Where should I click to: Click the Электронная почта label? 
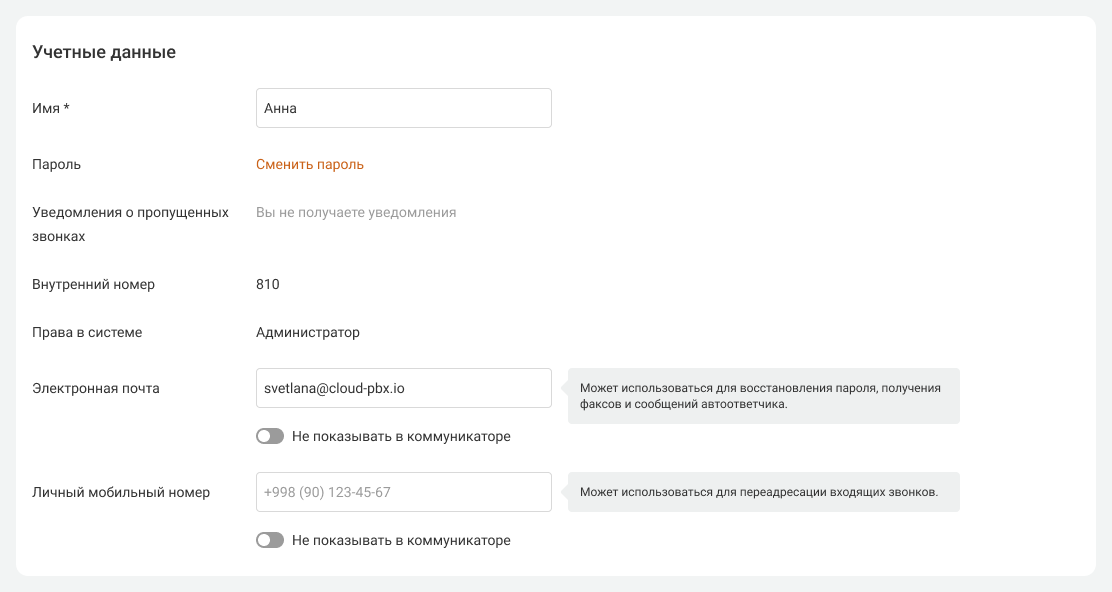(96, 389)
